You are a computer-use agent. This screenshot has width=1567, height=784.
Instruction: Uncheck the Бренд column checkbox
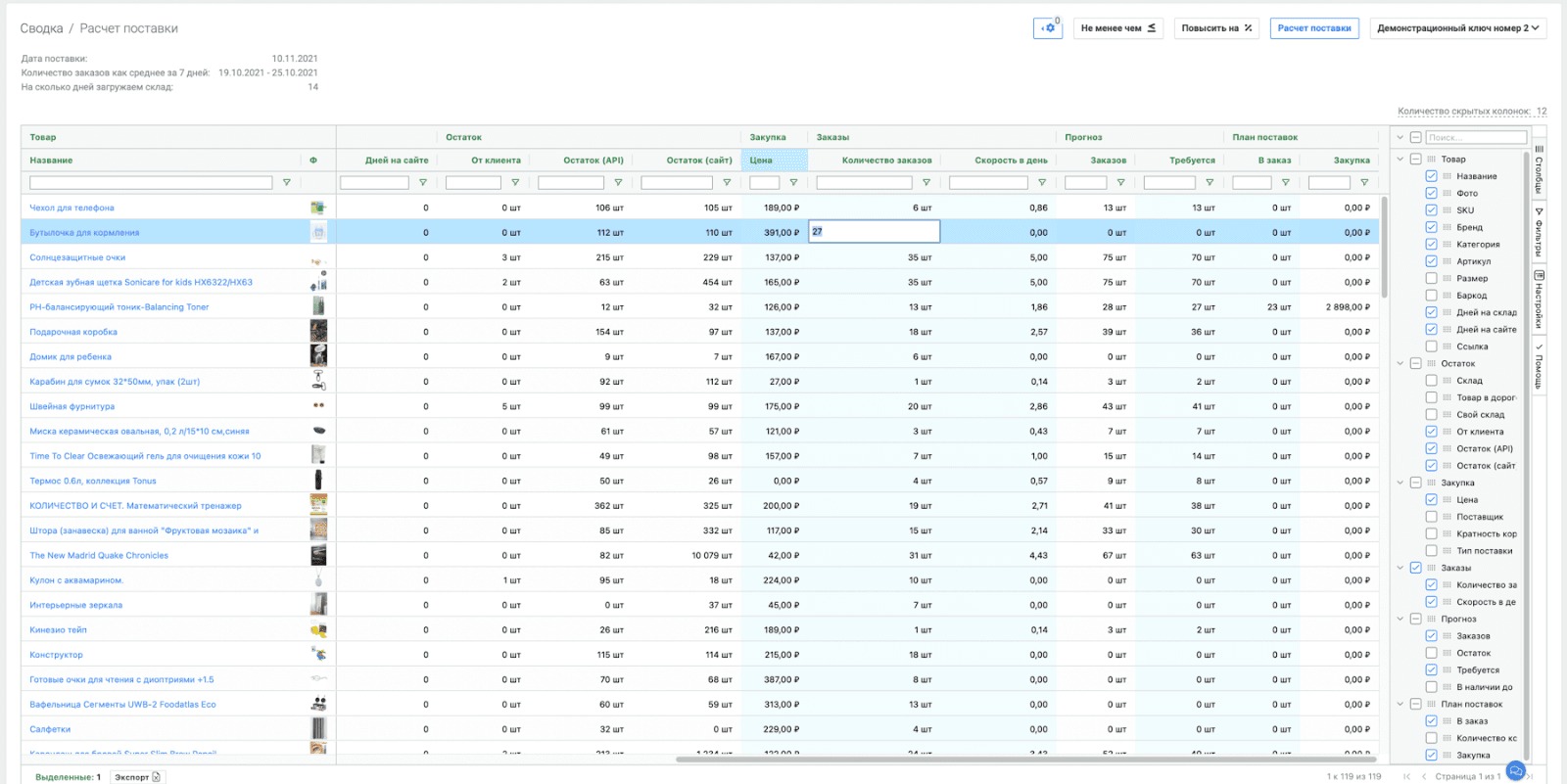click(x=1431, y=227)
